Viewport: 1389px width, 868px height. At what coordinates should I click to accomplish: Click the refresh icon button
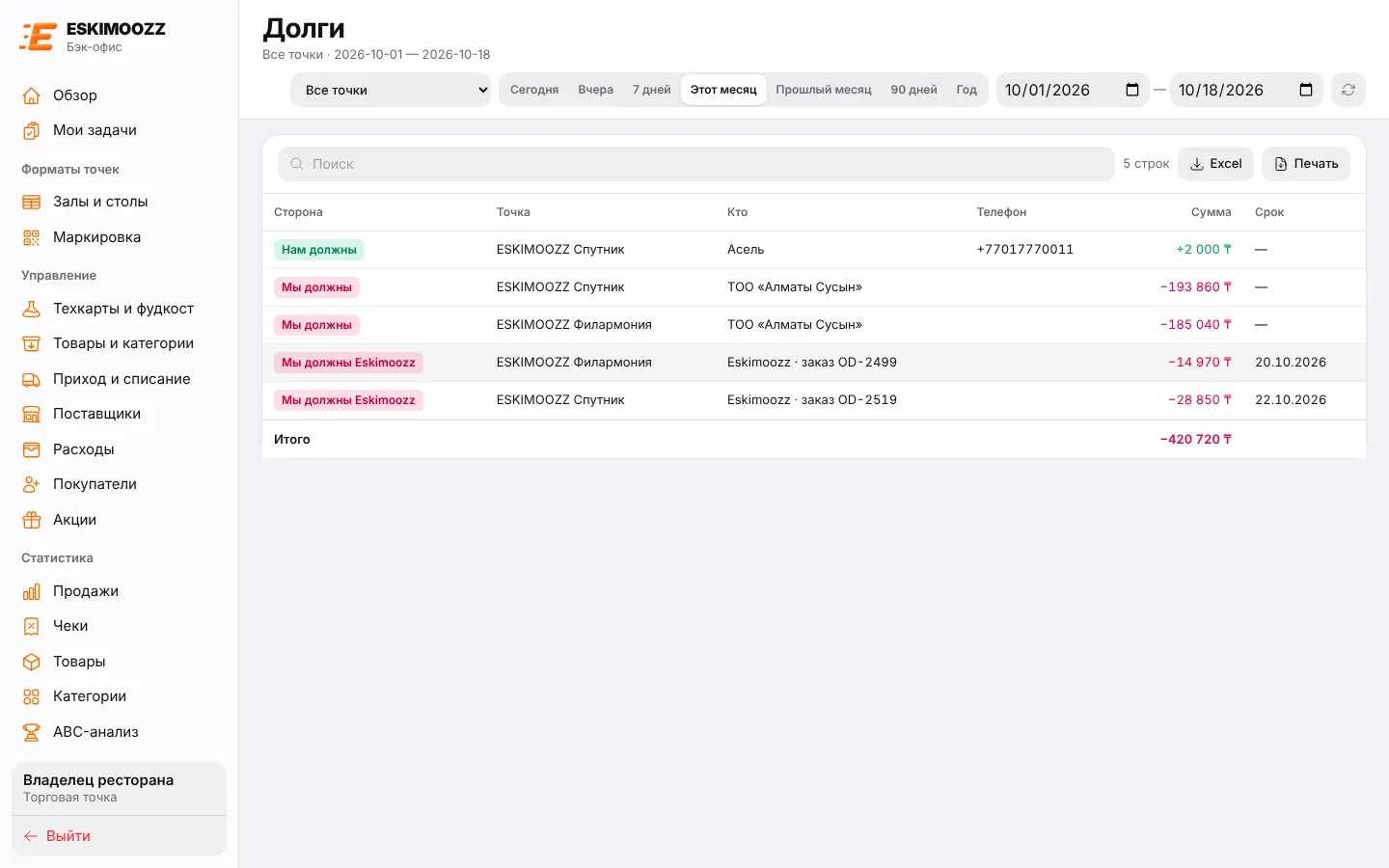1348,90
